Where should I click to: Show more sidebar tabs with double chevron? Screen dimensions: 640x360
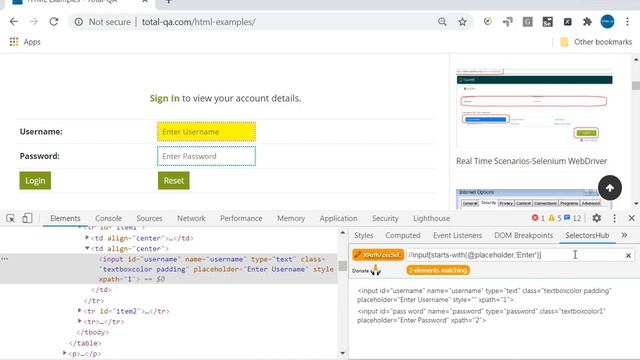click(x=624, y=235)
